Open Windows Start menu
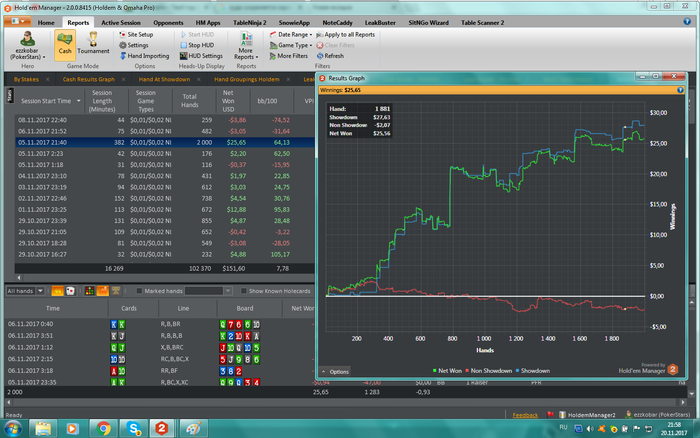The height and width of the screenshot is (438, 700). 12,429
